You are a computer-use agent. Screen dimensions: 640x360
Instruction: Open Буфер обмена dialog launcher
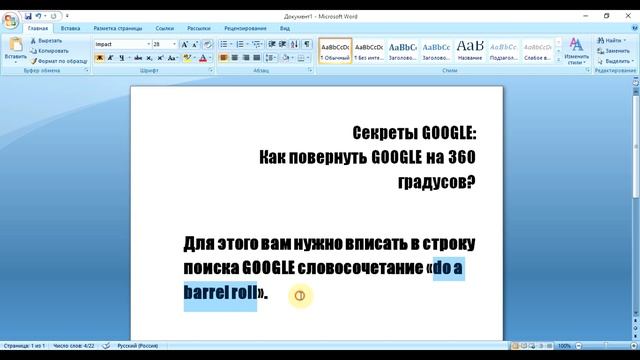87,70
